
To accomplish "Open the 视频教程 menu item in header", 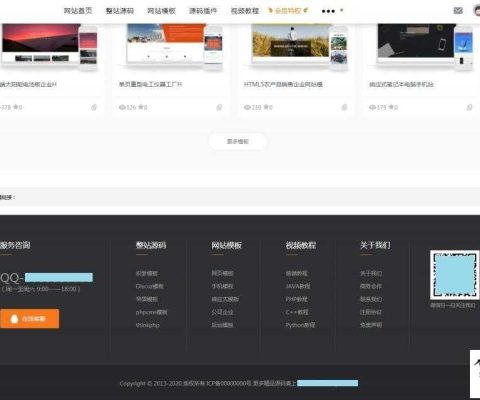I will pyautogui.click(x=245, y=11).
